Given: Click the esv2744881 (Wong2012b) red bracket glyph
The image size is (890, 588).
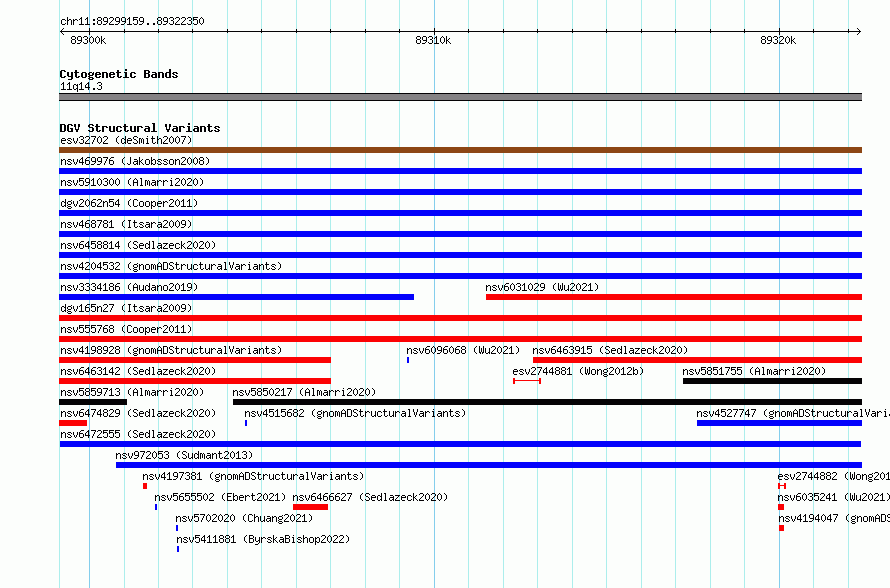Looking at the screenshot, I should point(527,381).
